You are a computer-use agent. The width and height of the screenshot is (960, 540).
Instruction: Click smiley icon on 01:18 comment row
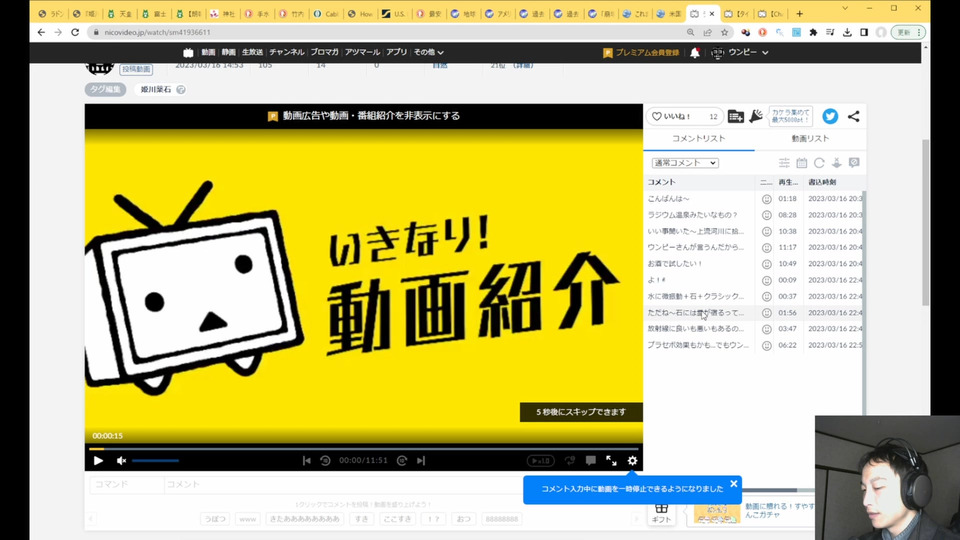[766, 199]
